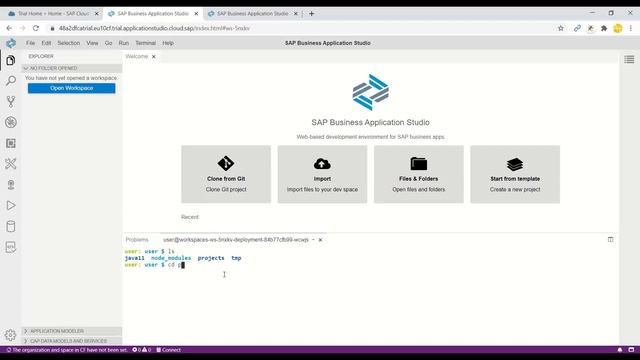The width and height of the screenshot is (640, 360).
Task: Toggle the outline panel icon at right
Action: tap(629, 60)
